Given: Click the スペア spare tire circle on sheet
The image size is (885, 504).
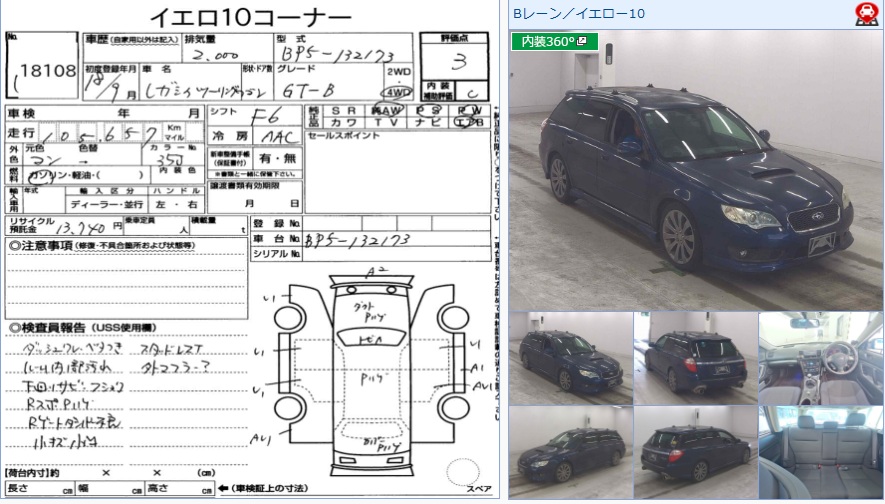Looking at the screenshot, I should 464,471.
